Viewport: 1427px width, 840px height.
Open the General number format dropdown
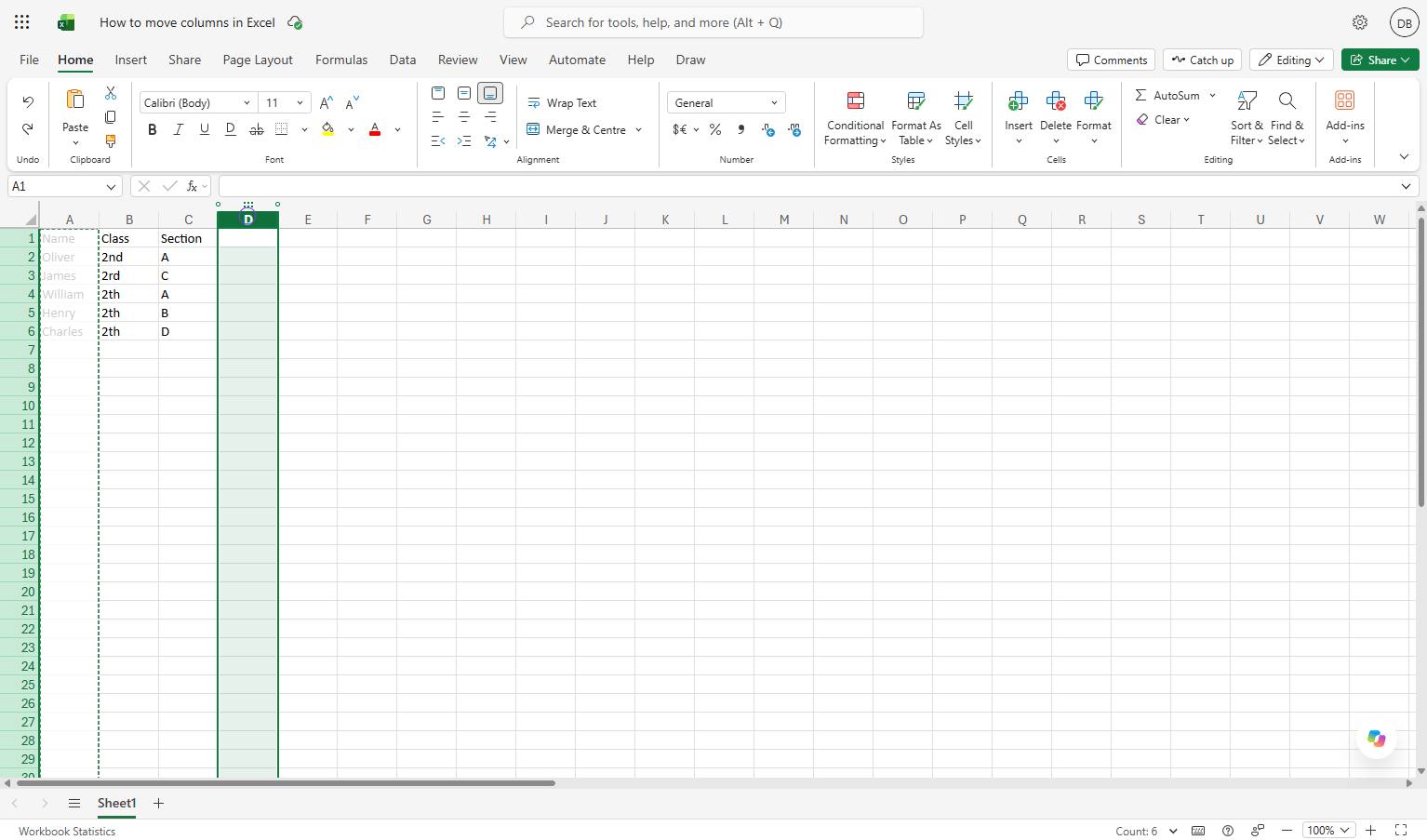(727, 103)
